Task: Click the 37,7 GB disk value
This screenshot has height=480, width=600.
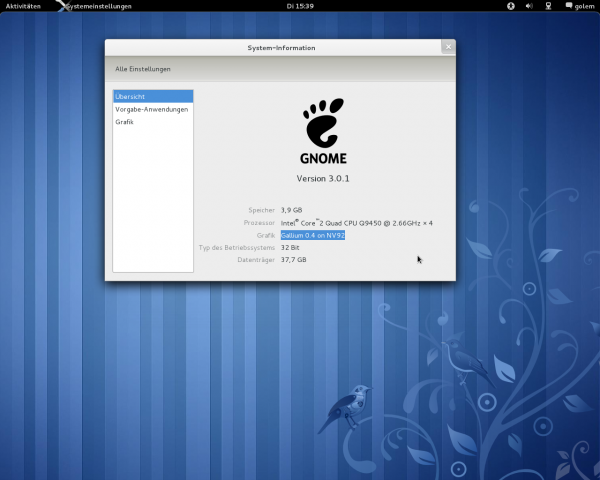Action: pyautogui.click(x=293, y=260)
